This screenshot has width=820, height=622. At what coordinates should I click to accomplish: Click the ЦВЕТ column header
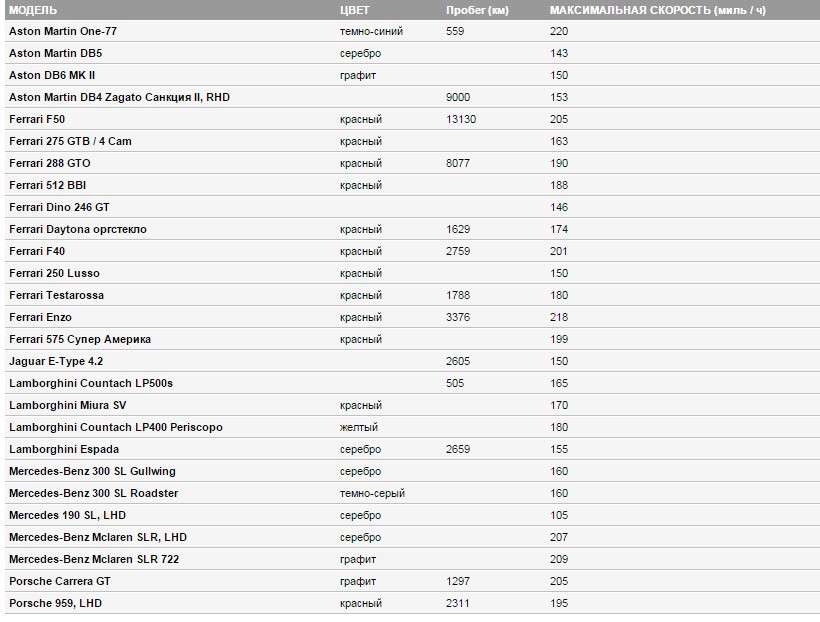[x=355, y=10]
